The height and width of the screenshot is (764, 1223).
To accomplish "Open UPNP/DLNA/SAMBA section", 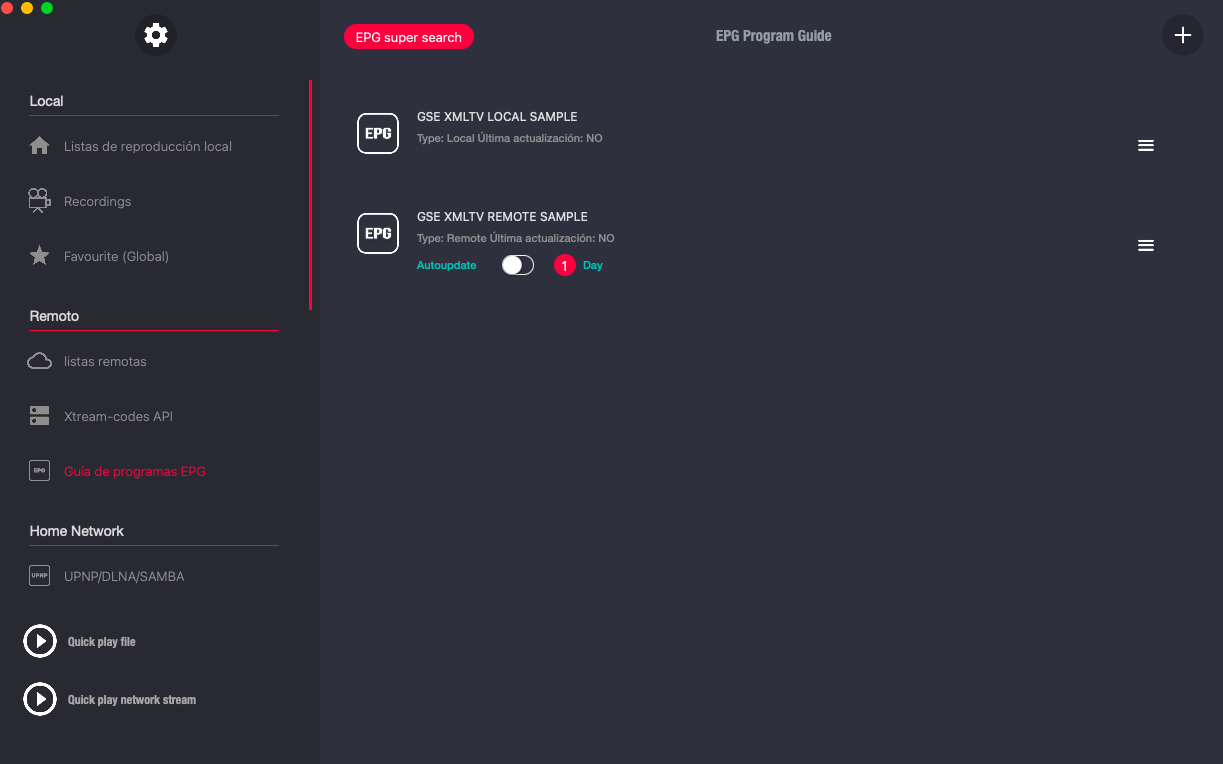I will [124, 576].
